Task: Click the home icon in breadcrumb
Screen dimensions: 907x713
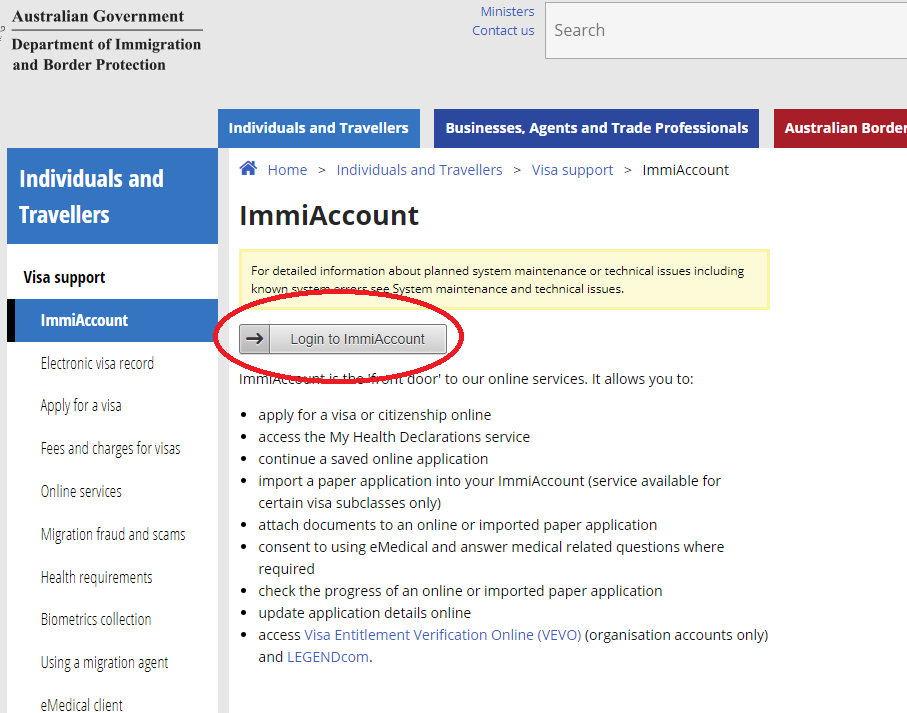Action: pos(248,168)
